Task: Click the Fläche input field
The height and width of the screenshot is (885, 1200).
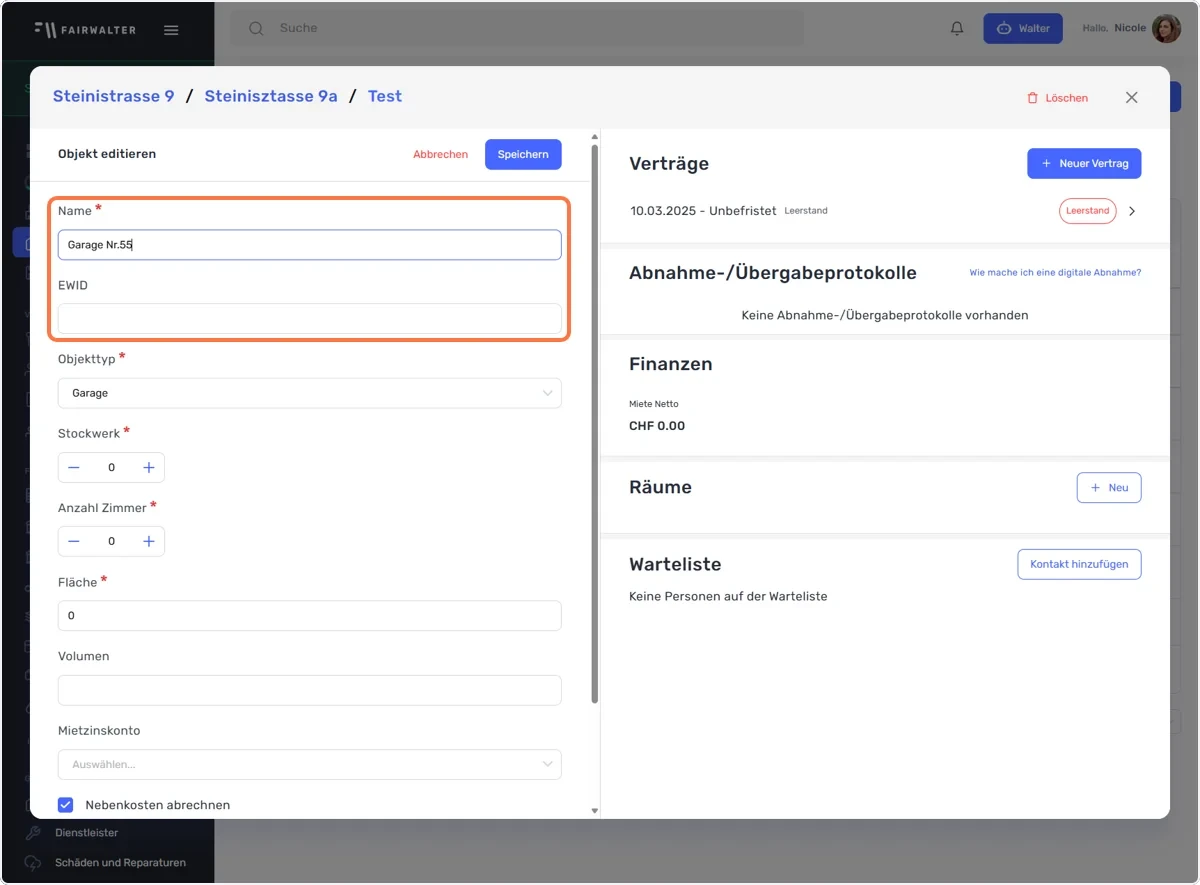Action: (x=310, y=616)
